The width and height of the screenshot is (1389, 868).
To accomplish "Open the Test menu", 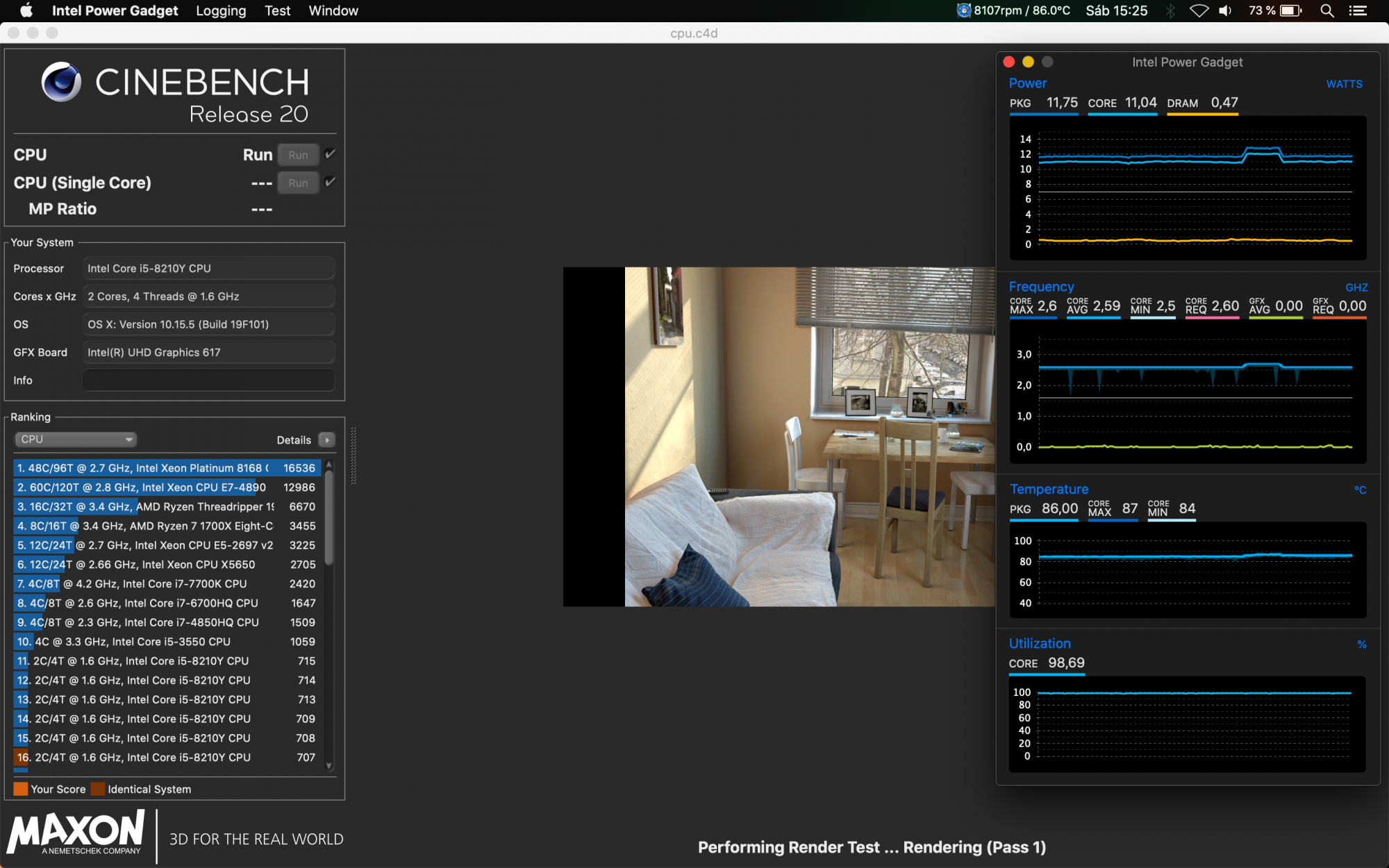I will (277, 10).
